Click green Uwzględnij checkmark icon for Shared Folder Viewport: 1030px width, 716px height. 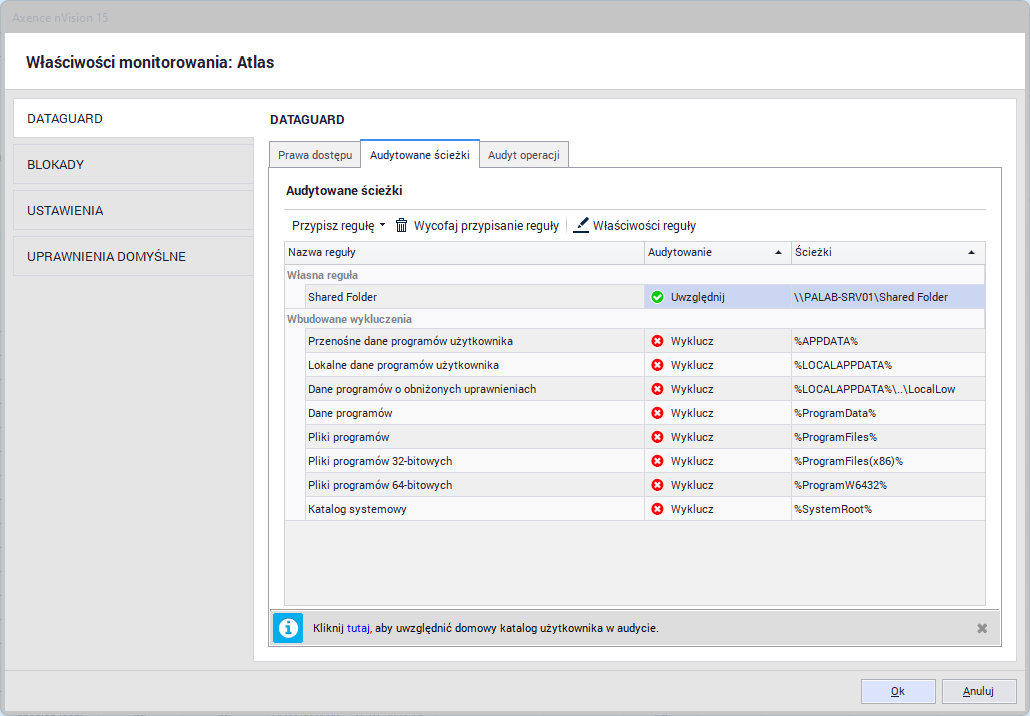(657, 297)
